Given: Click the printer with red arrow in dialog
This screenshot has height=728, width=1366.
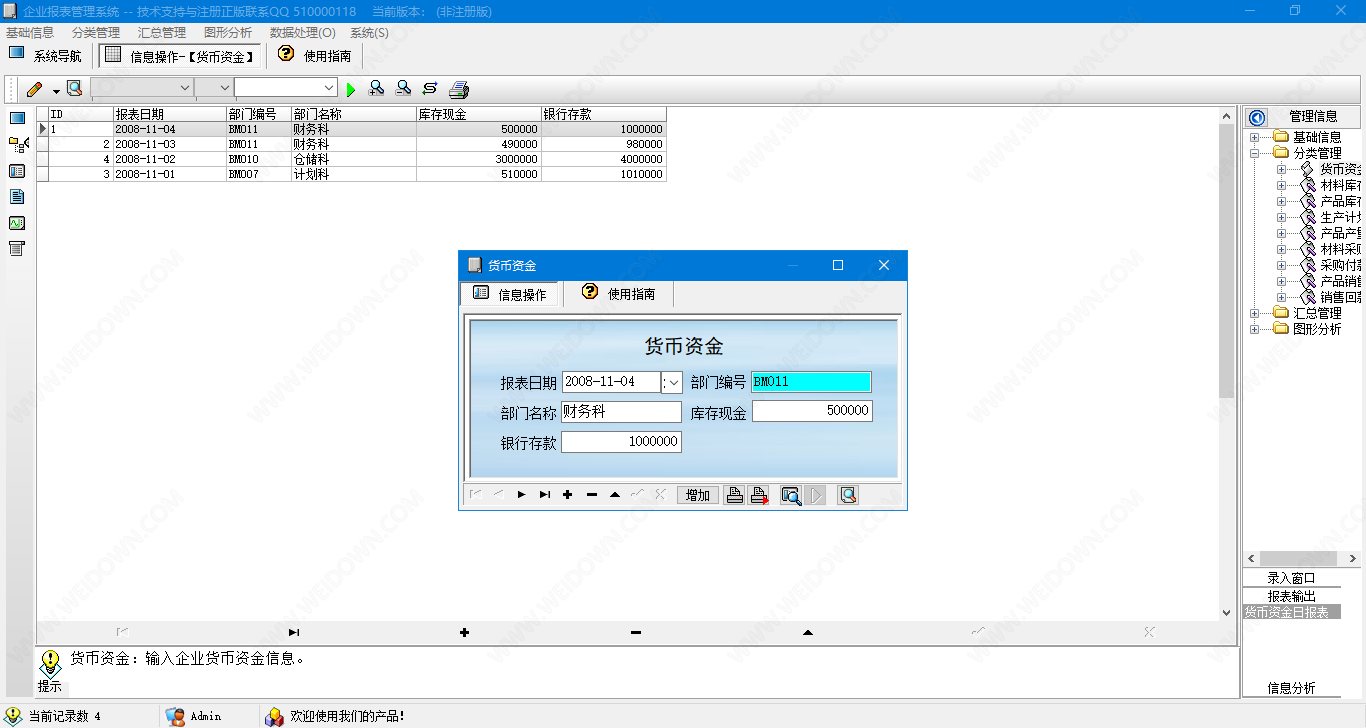Looking at the screenshot, I should coord(759,495).
